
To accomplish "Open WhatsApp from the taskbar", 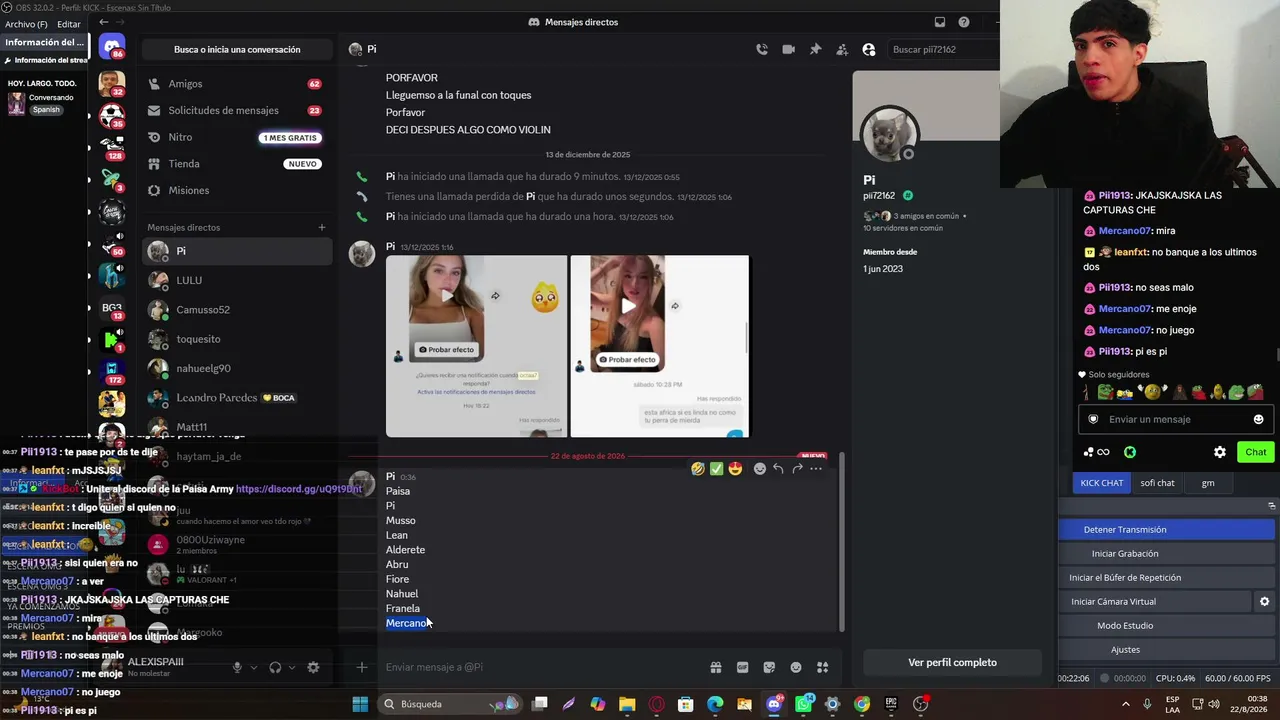I will pos(803,704).
